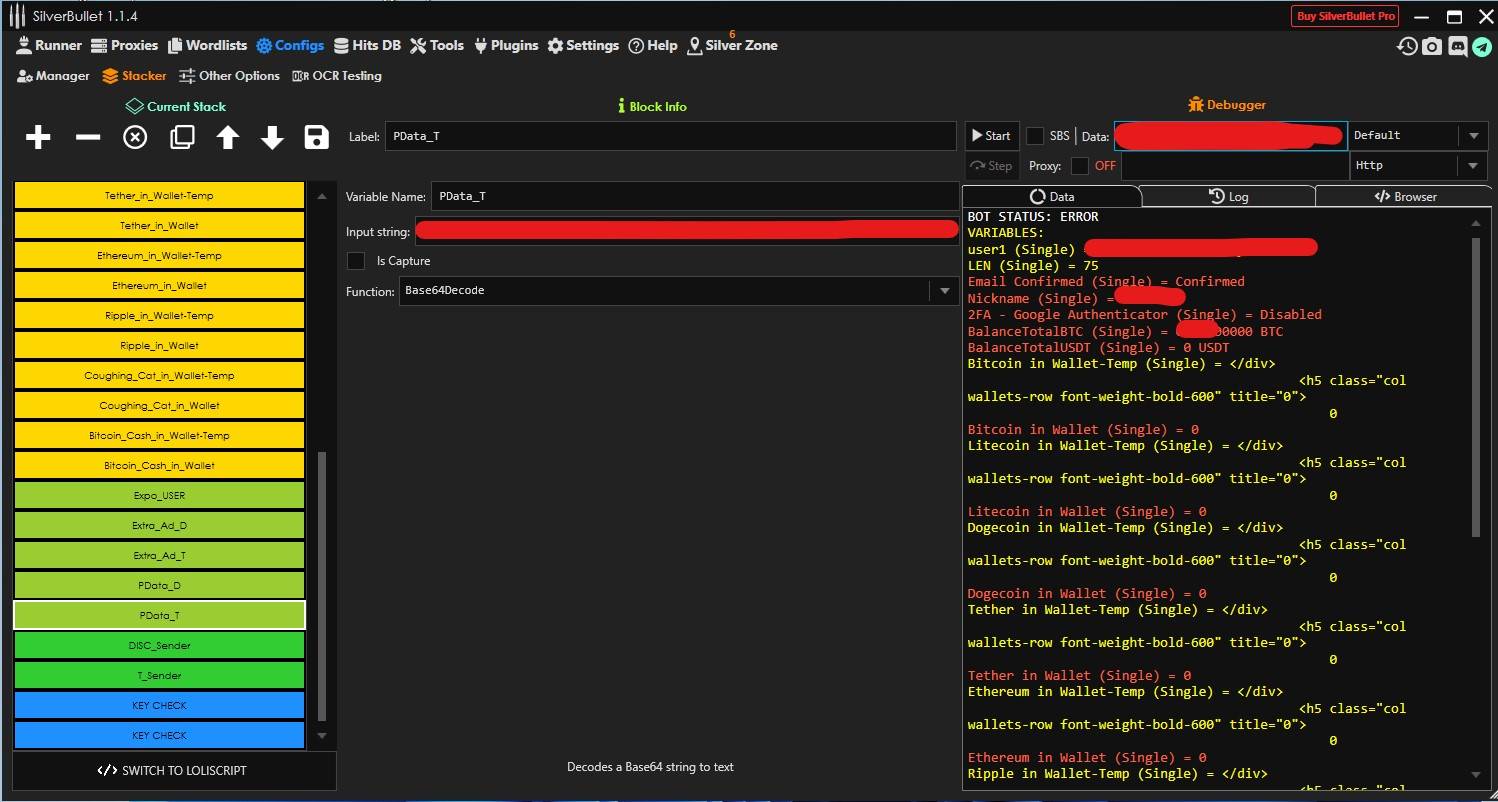Click the plus icon to add a block
The width and height of the screenshot is (1498, 802).
click(x=38, y=137)
